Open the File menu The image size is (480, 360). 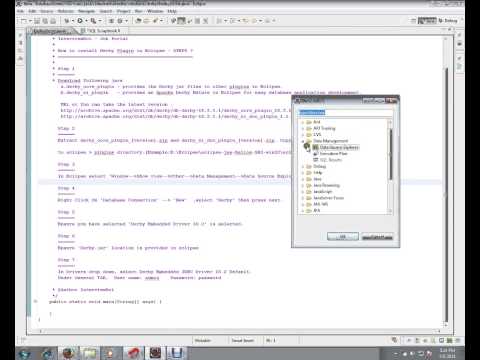(21, 11)
